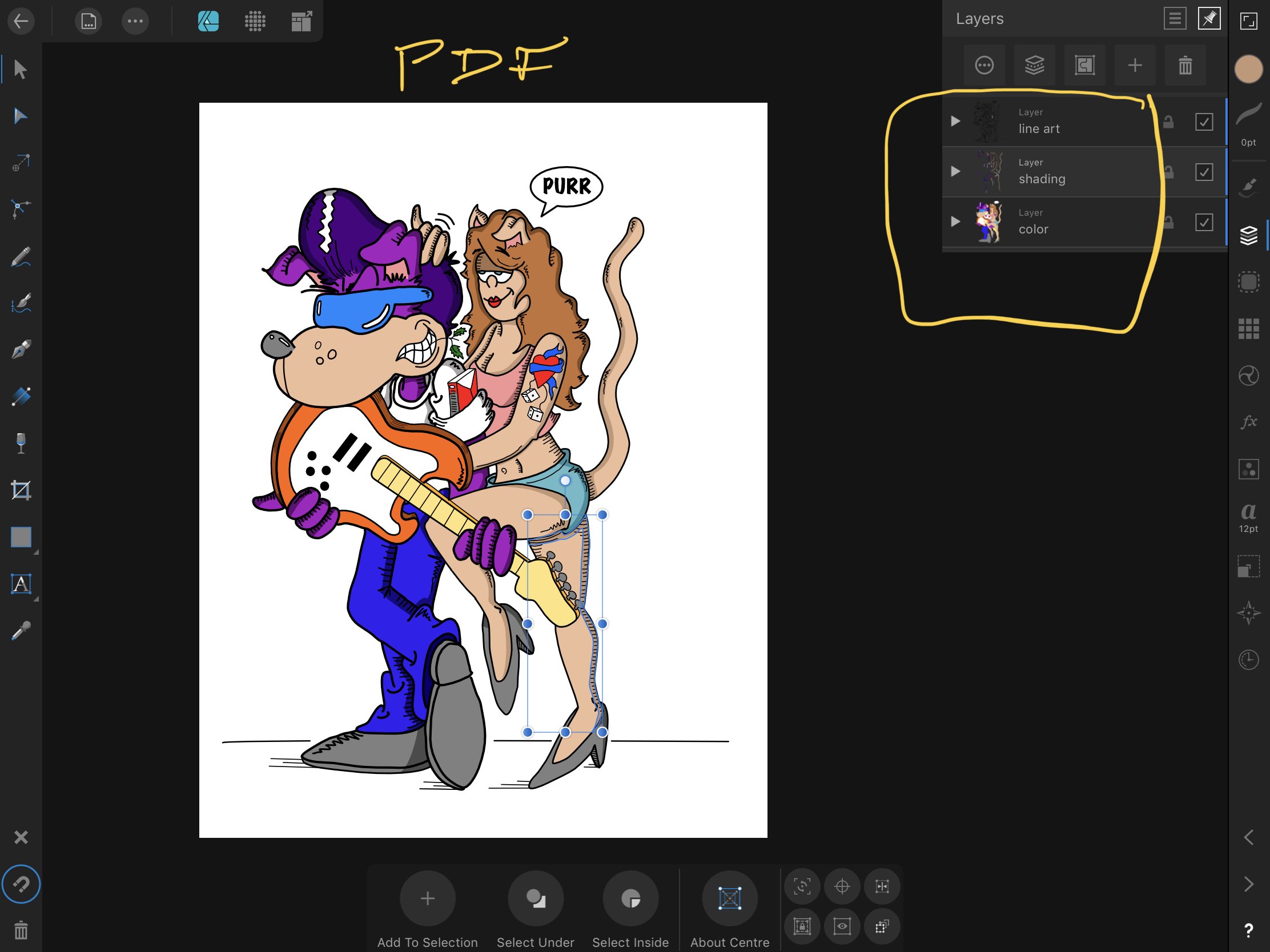Viewport: 1270px width, 952px height.
Task: Select the Rectangle shape tool
Action: pyautogui.click(x=21, y=537)
